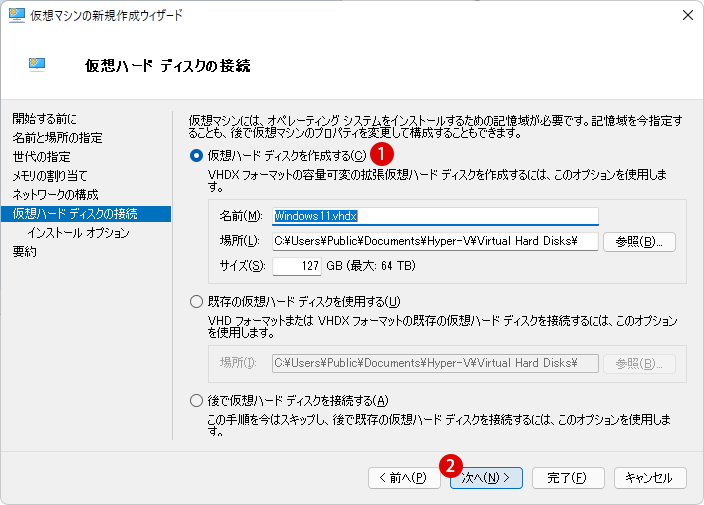Click the 名前(M): label

(241, 216)
